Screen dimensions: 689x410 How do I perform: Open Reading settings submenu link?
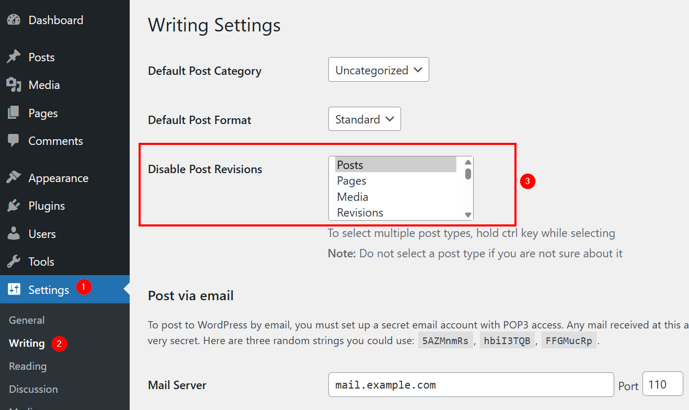coord(28,366)
